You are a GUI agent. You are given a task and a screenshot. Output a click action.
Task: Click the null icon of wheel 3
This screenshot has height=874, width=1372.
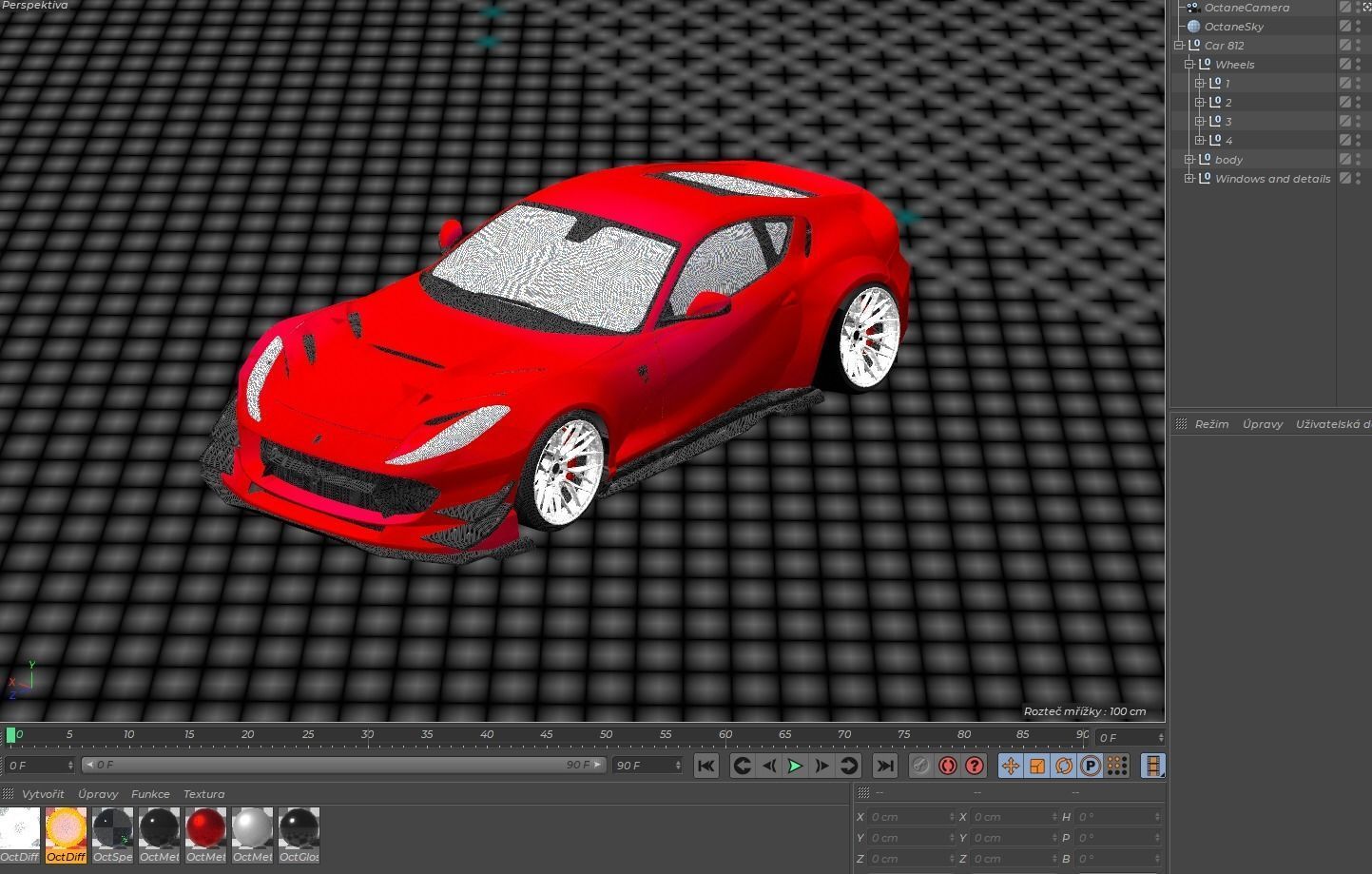[x=1214, y=122]
